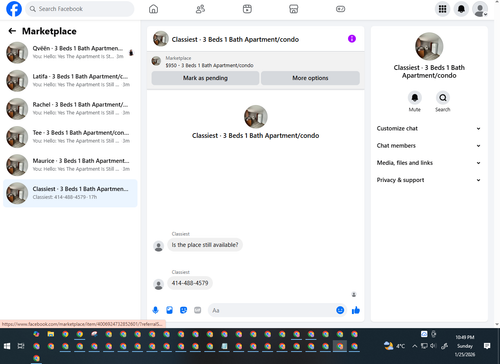This screenshot has width=500, height=364.
Task: Click the back arrow beside Marketplace
Action: pos(12,31)
